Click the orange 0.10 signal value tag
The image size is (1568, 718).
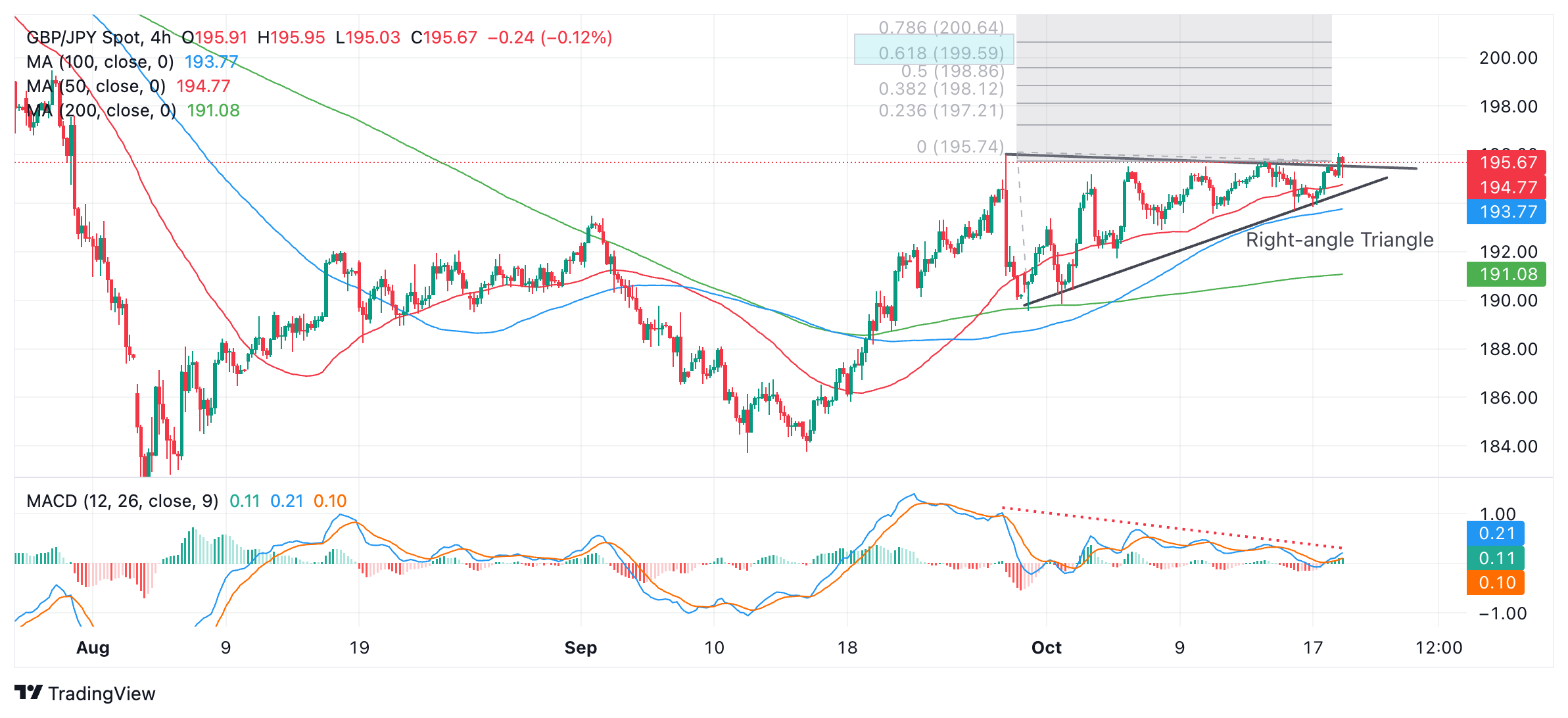[x=1496, y=583]
